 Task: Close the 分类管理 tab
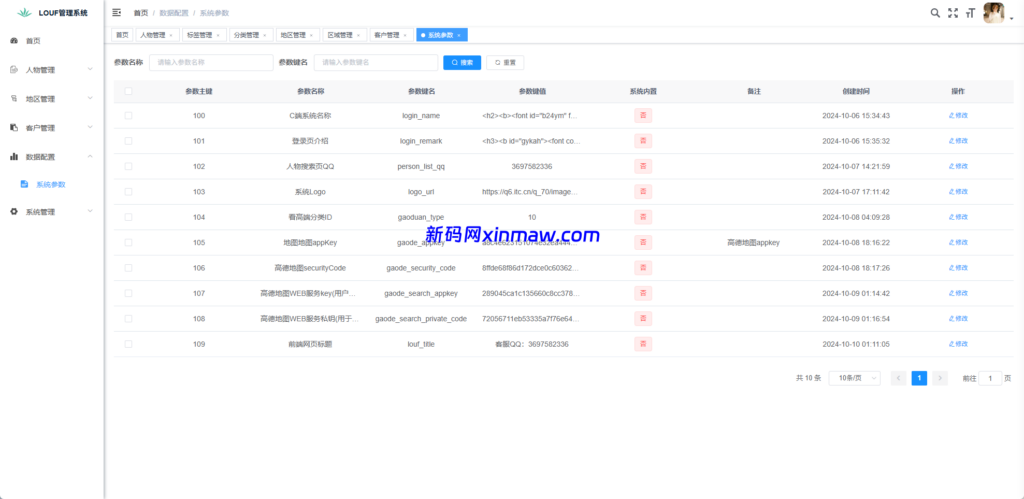coord(265,35)
